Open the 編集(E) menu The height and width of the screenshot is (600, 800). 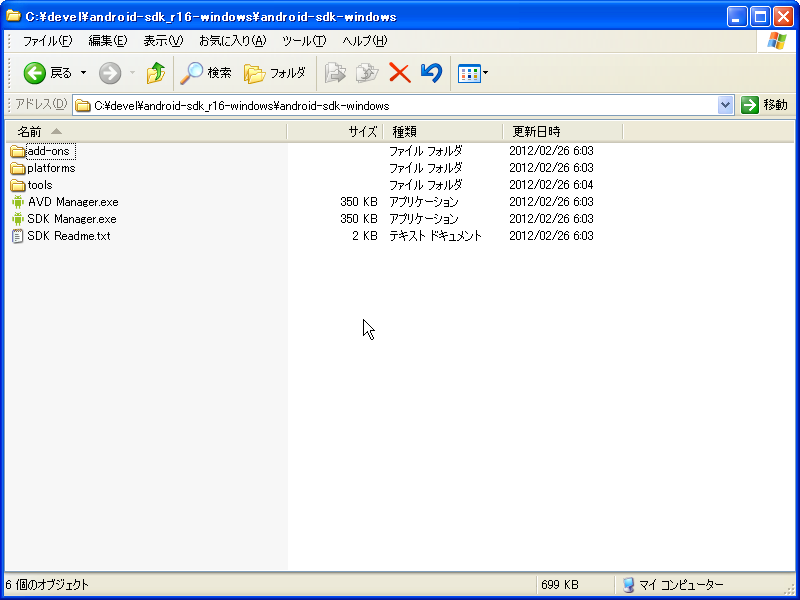(108, 41)
